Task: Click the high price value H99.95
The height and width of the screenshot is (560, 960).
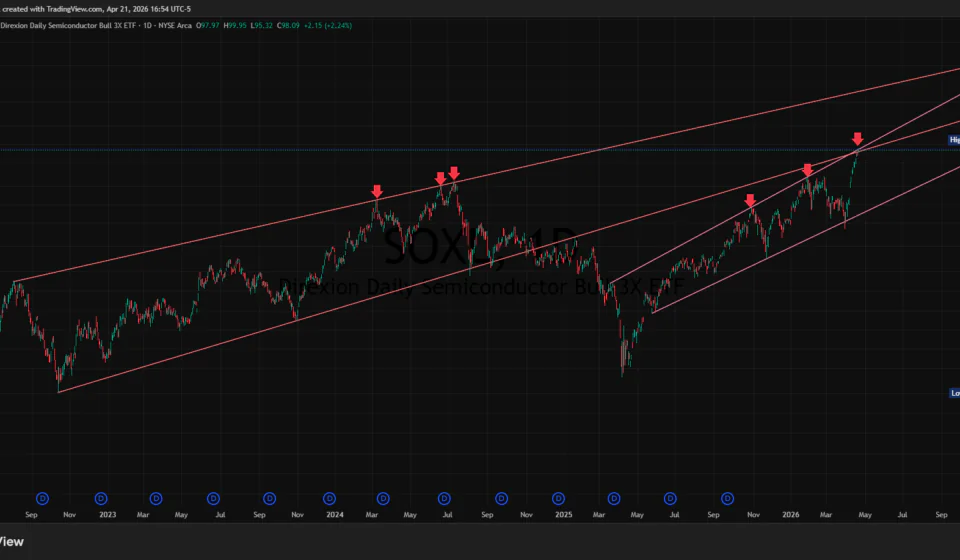Action: (235, 26)
